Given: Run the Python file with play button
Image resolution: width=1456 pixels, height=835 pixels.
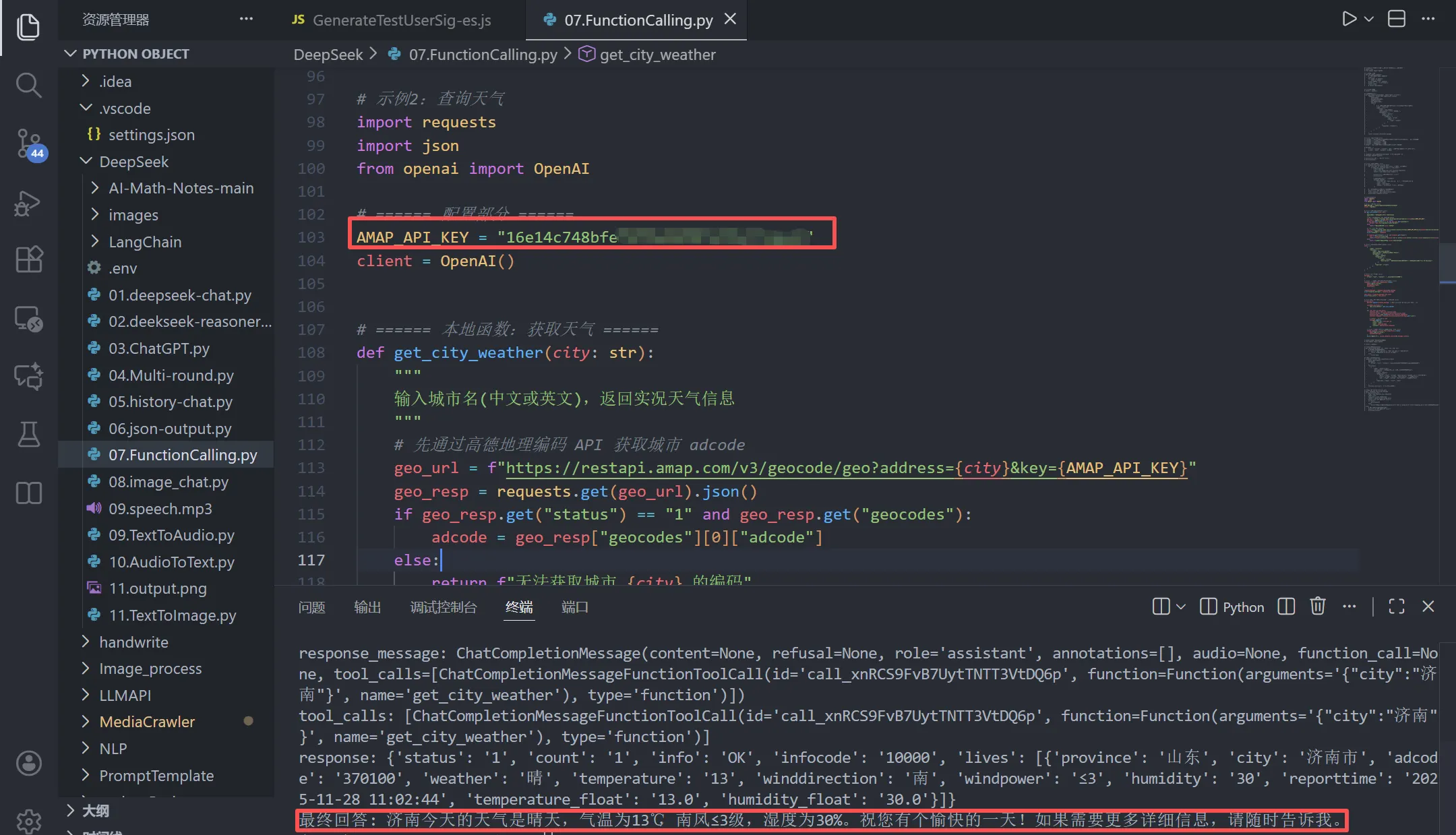Looking at the screenshot, I should 1348,19.
